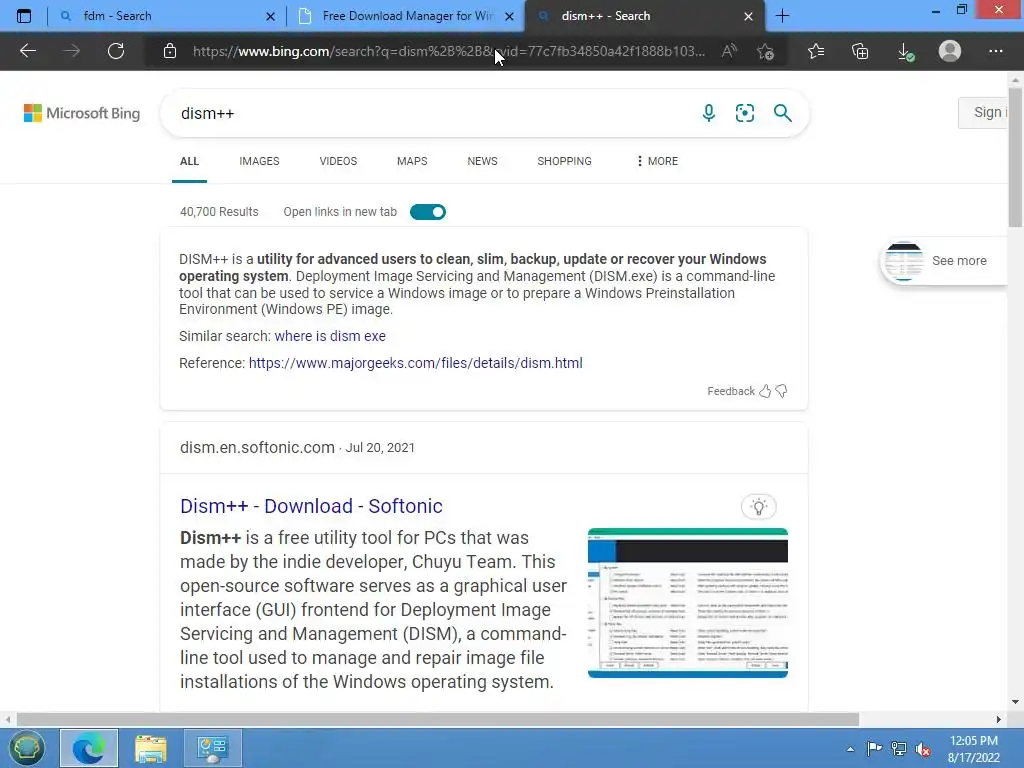Viewport: 1024px width, 768px height.
Task: Switch to SHOPPING results
Action: 564,161
